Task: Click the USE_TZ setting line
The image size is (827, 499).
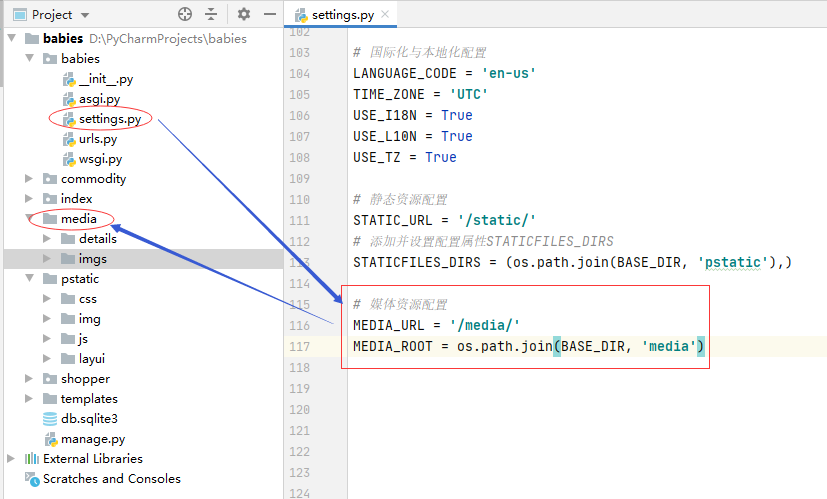Action: 405,157
